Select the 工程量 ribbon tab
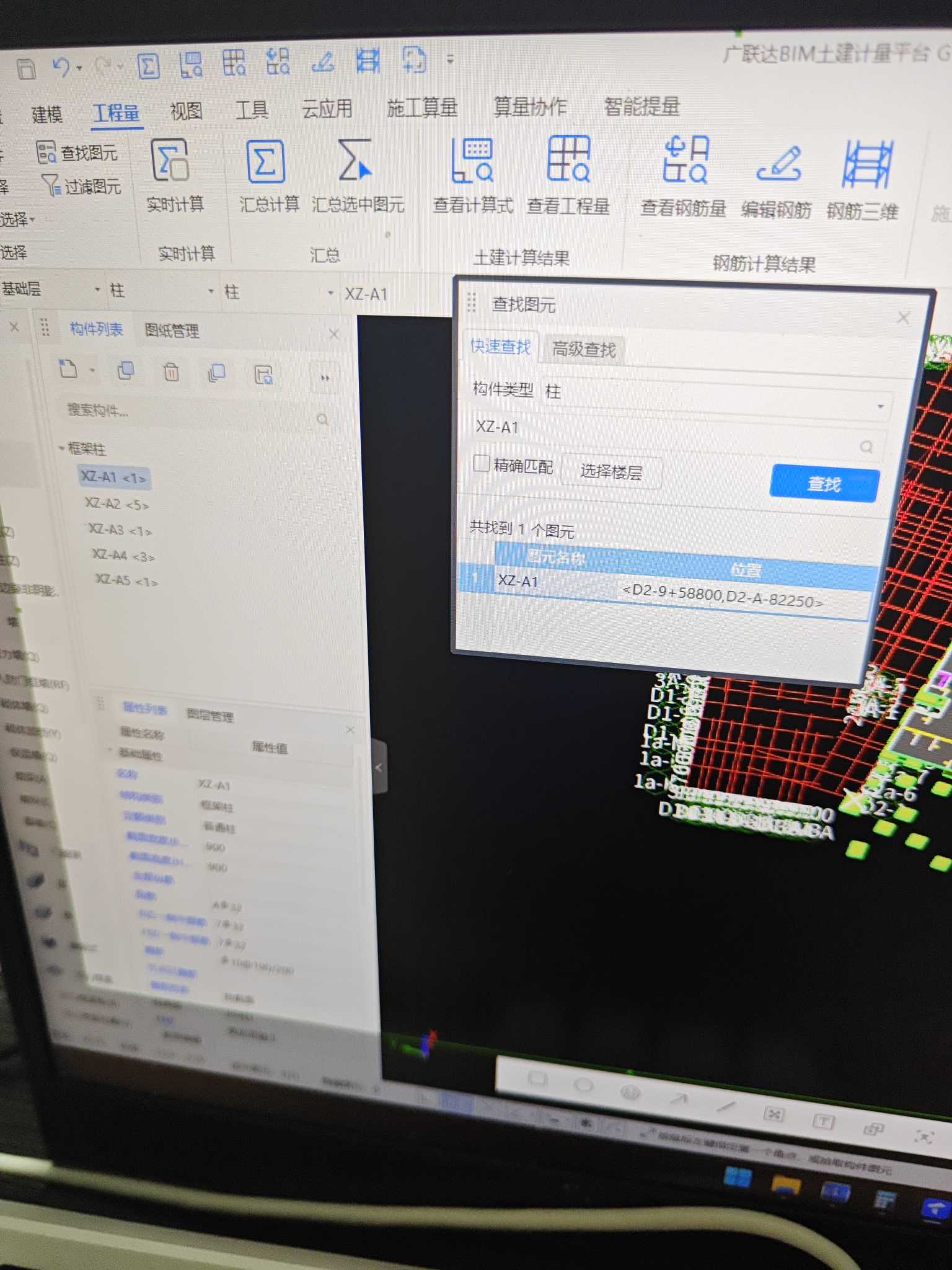 point(117,113)
